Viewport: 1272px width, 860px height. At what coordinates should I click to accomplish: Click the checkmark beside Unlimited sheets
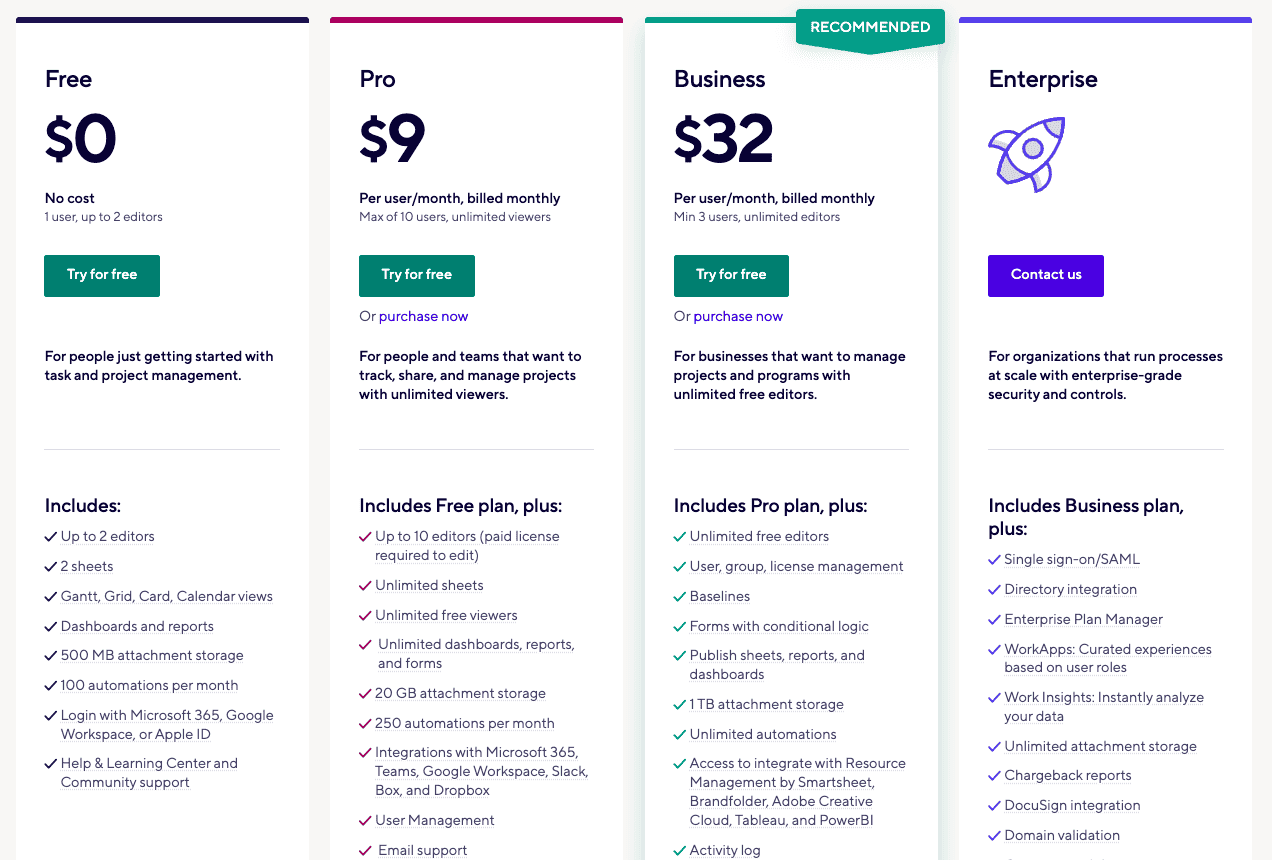tap(364, 584)
